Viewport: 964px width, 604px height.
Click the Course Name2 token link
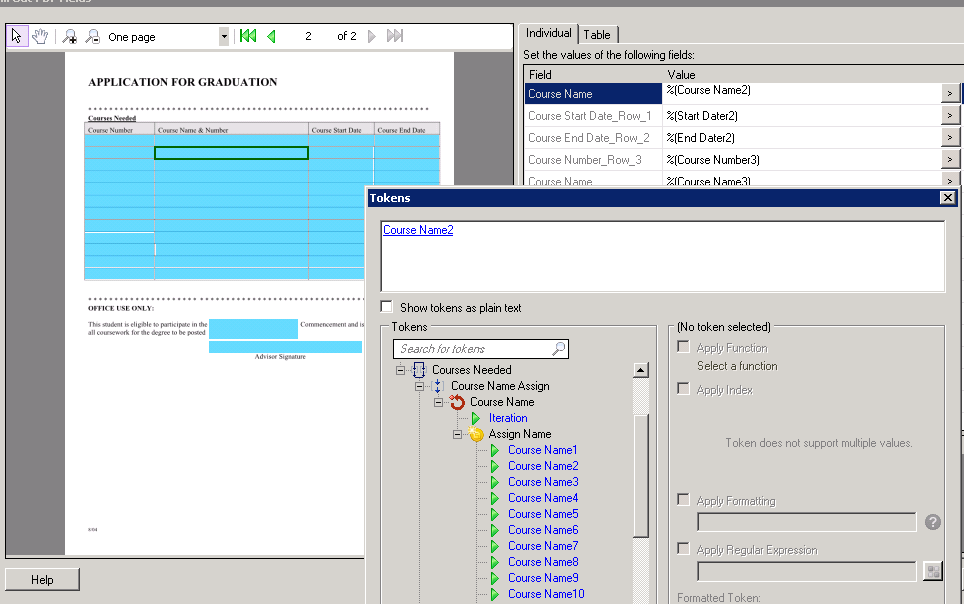tap(418, 230)
